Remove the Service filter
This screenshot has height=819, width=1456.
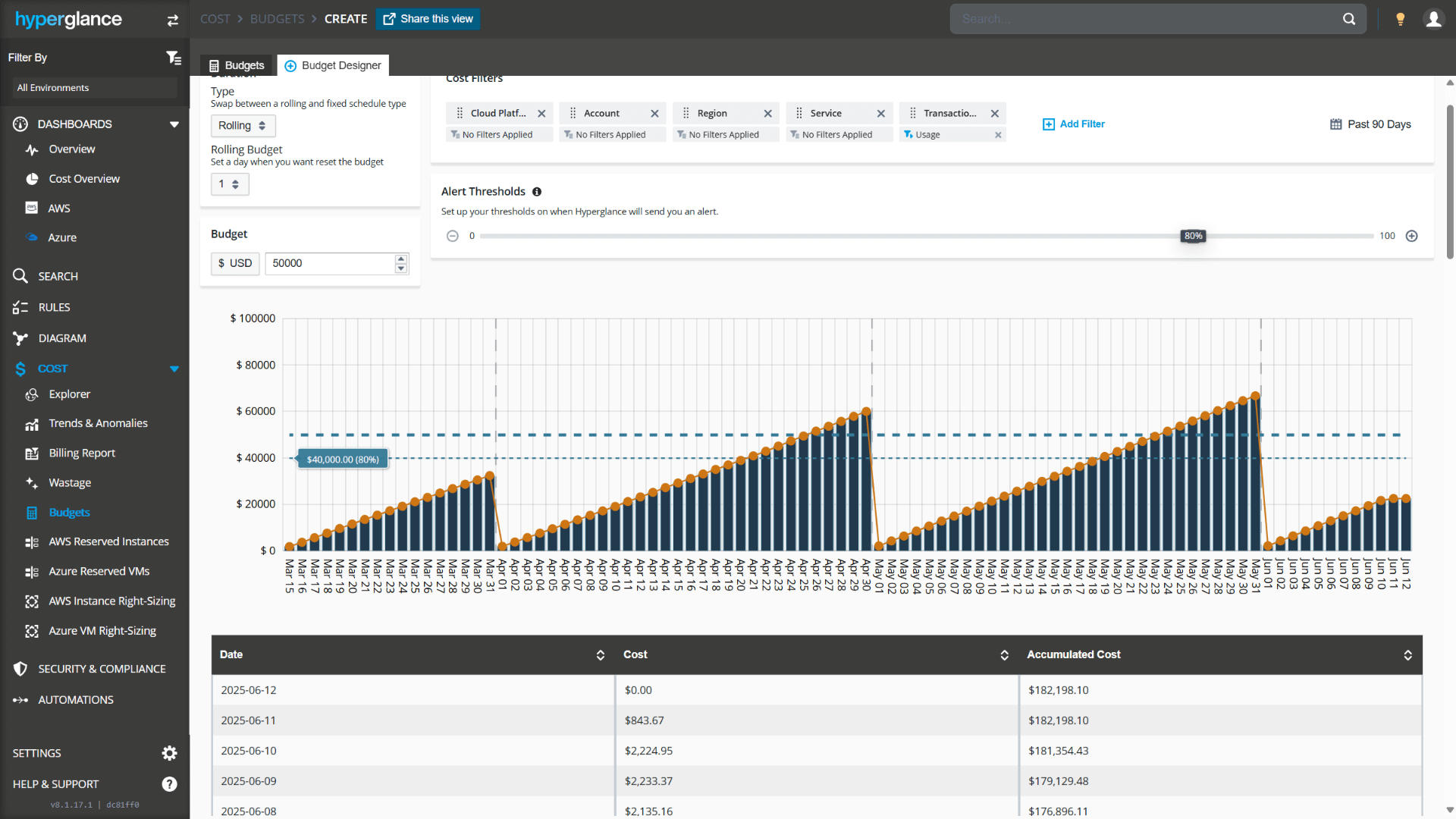[880, 114]
